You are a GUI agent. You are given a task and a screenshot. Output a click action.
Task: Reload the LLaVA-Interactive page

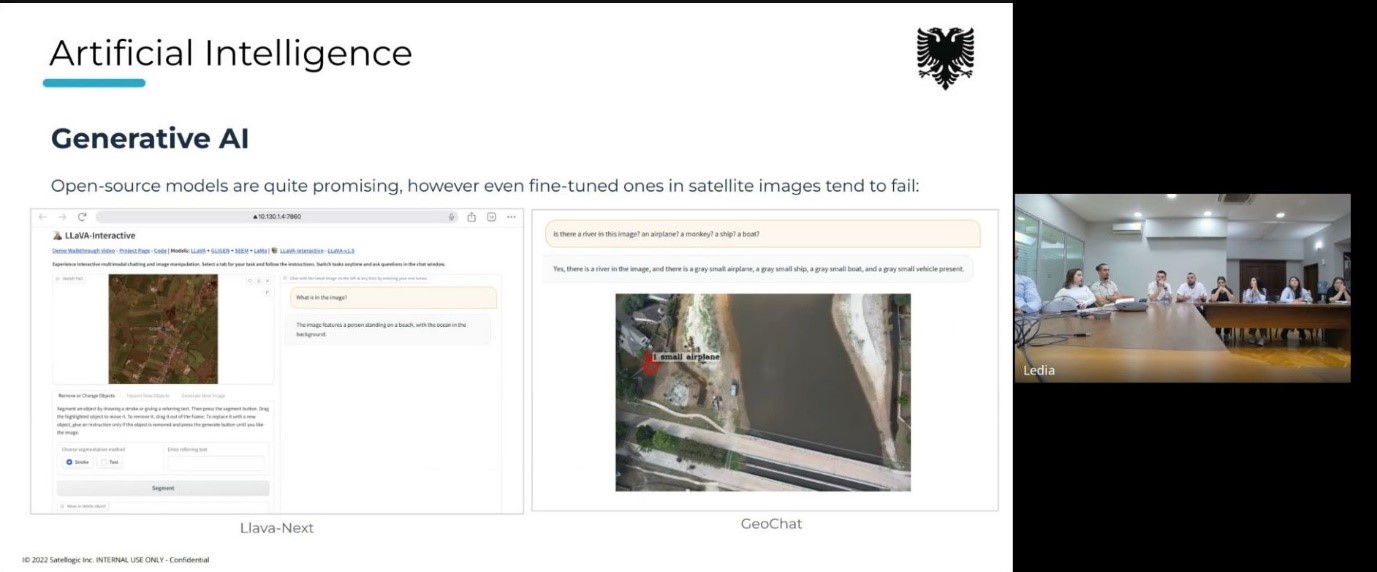[82, 217]
